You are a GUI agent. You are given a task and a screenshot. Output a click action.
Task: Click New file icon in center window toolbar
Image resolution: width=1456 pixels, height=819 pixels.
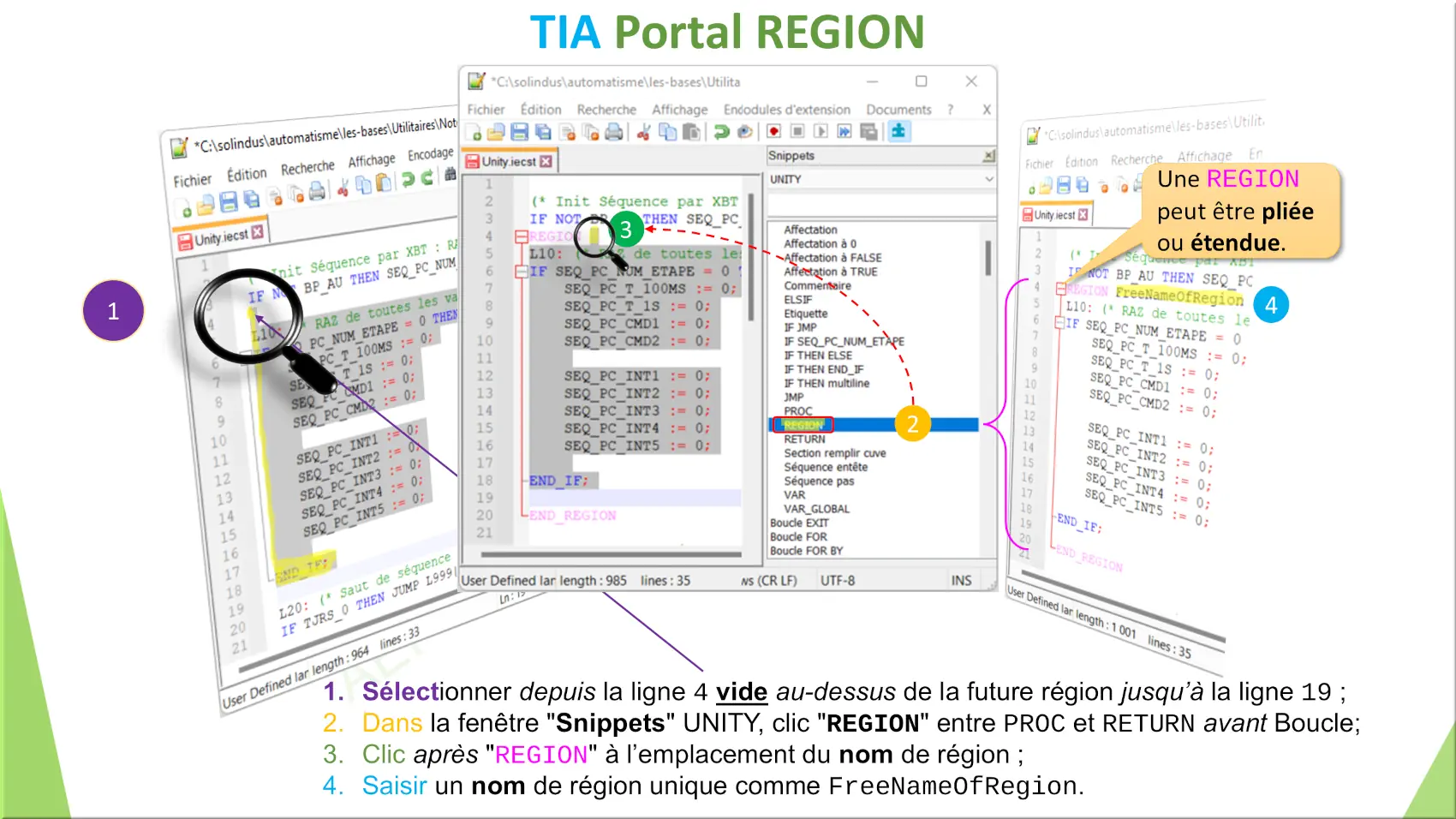(474, 132)
